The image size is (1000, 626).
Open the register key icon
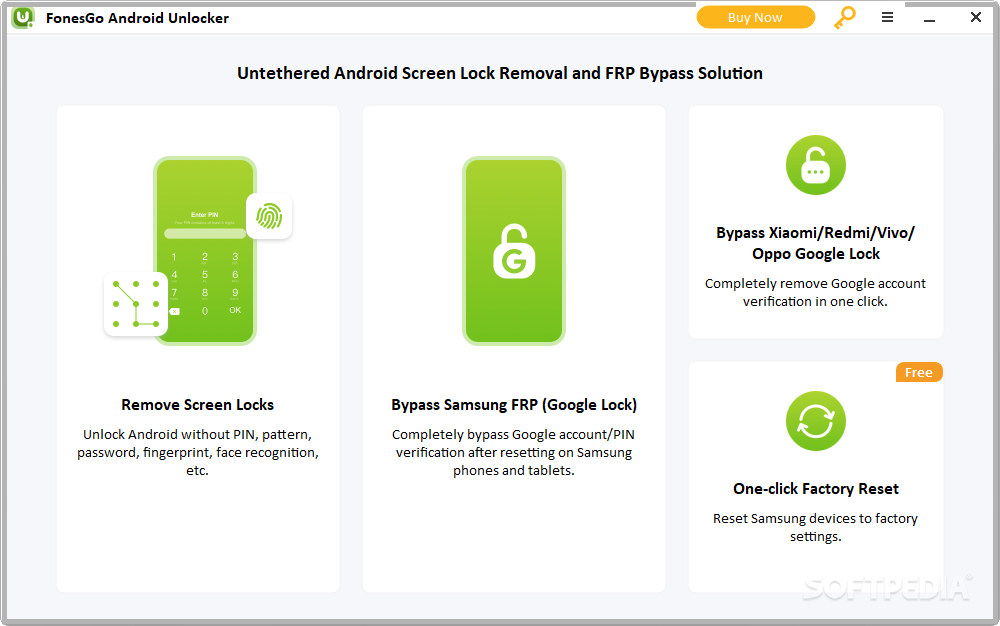844,18
